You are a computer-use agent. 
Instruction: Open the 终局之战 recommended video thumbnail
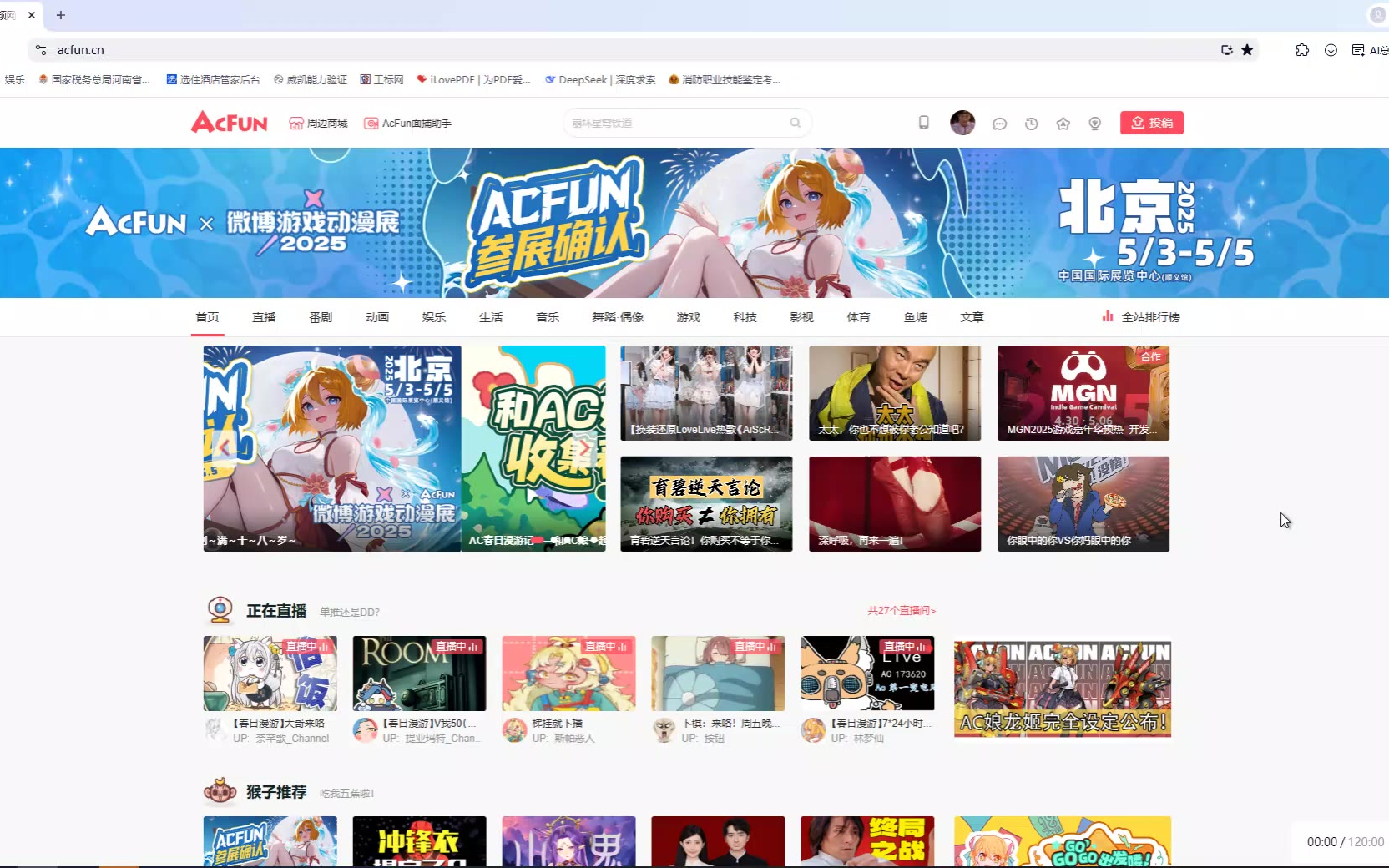(867, 841)
